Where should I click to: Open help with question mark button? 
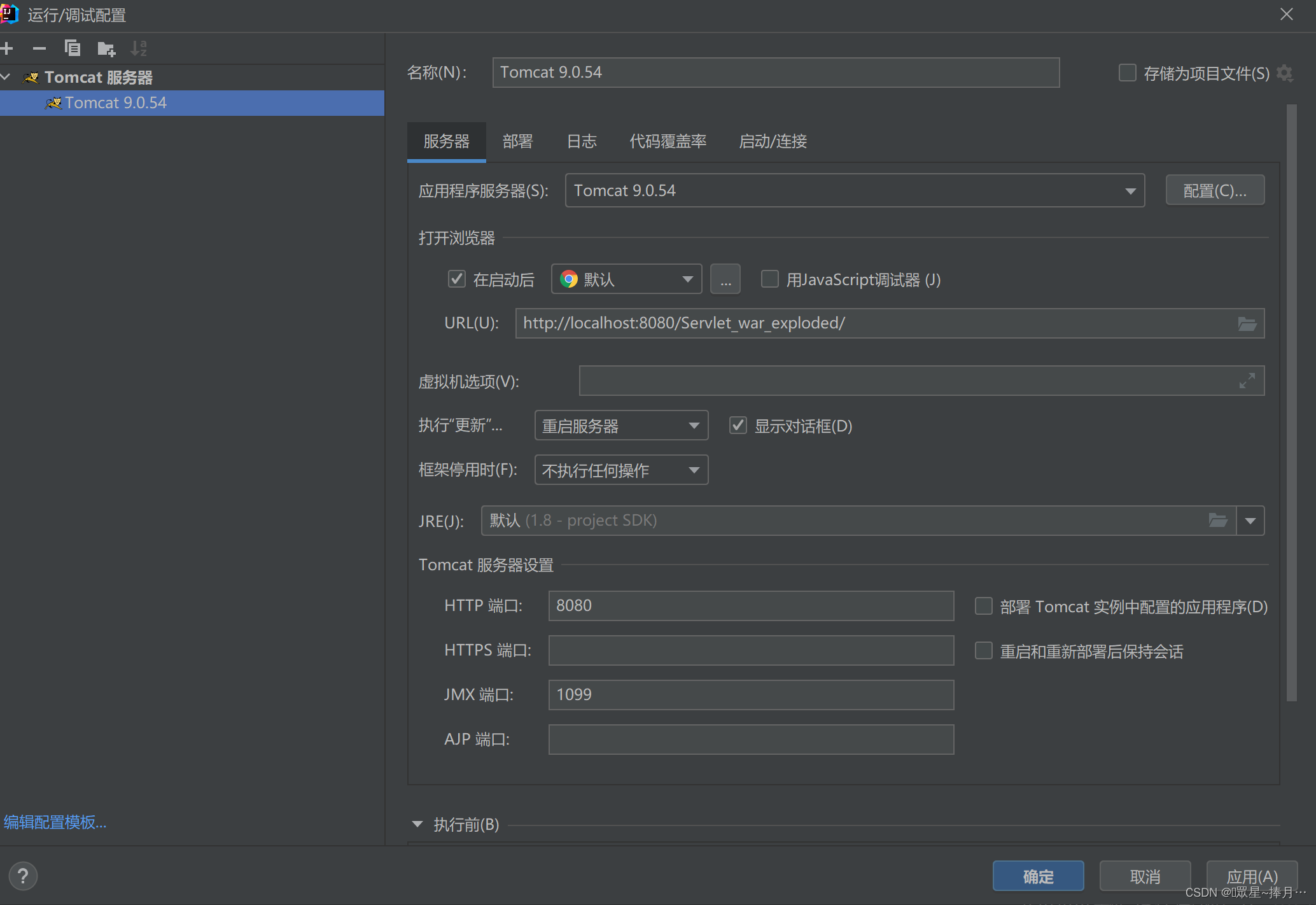(23, 876)
